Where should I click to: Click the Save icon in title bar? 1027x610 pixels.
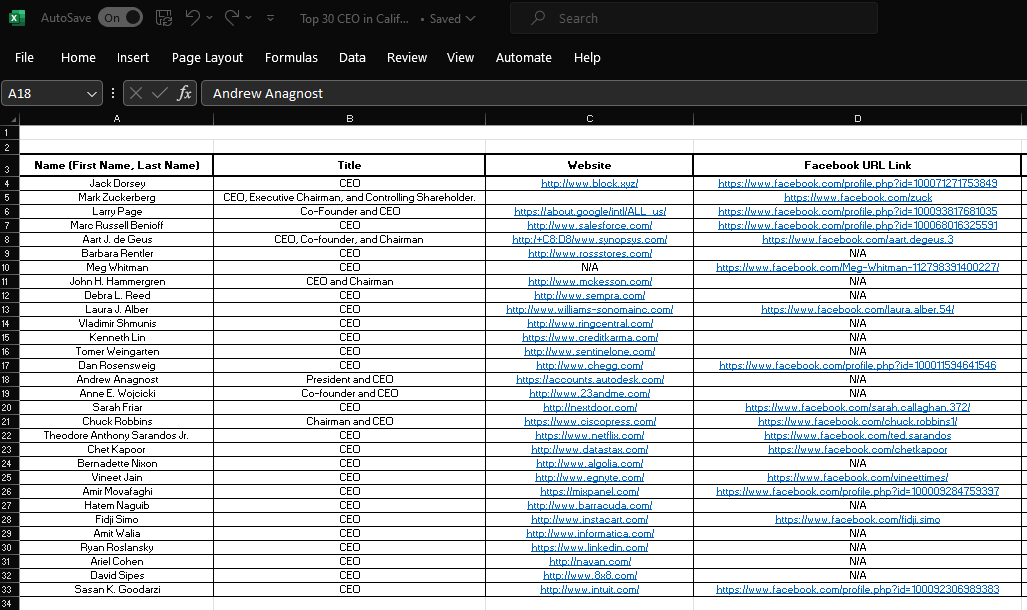[x=164, y=18]
